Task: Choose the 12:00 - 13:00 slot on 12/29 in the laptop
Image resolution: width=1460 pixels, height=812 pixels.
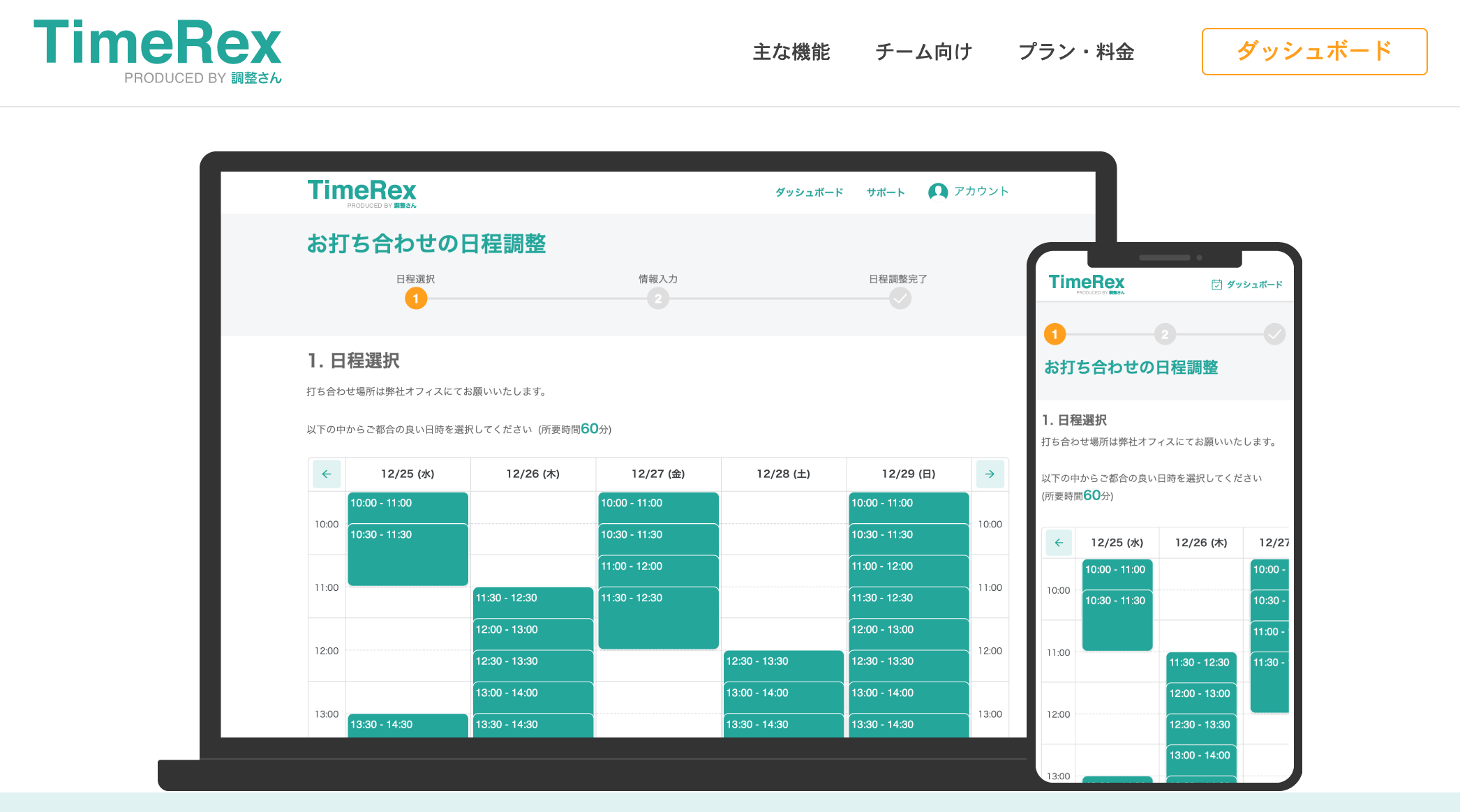Action: [x=908, y=634]
